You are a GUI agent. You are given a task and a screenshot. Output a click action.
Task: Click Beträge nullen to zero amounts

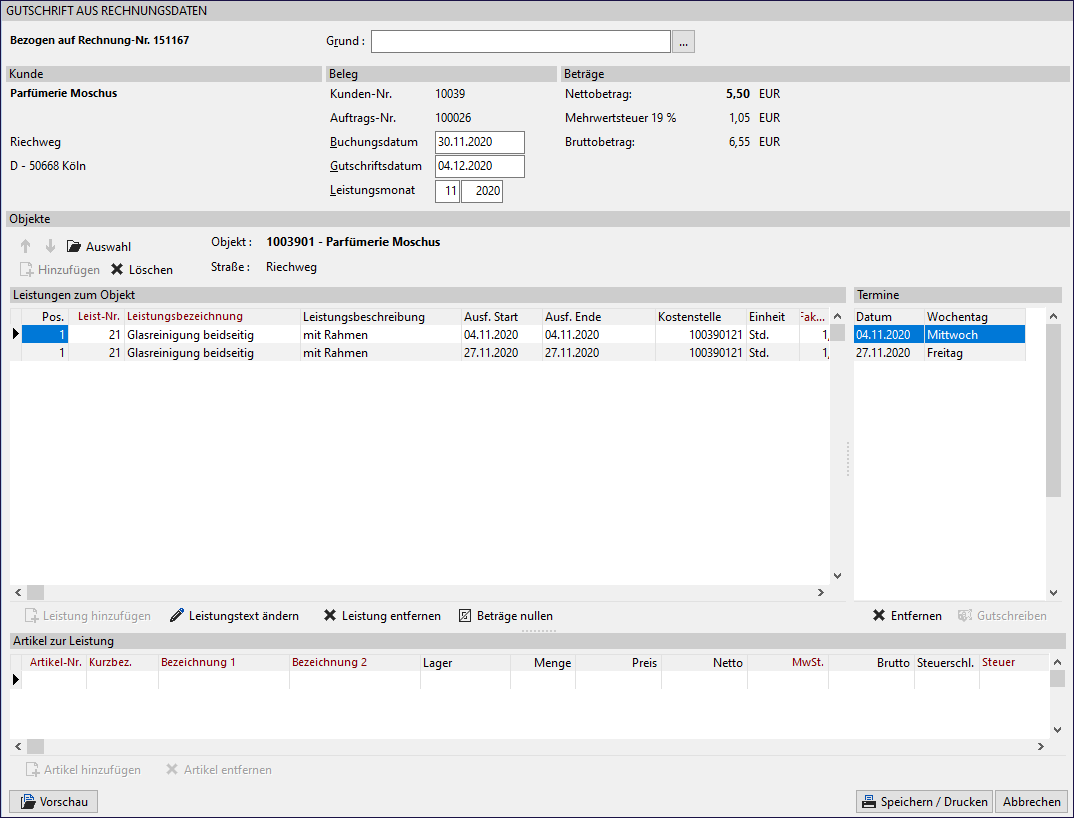pos(505,616)
